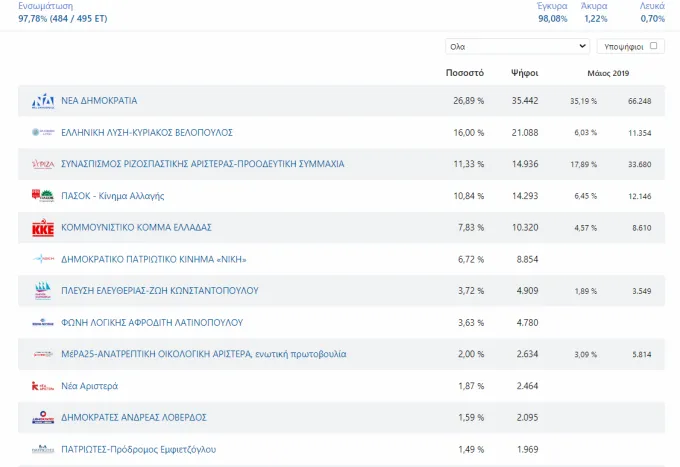Click the Ψήφοι column header
This screenshot has height=467, width=680.
[x=525, y=73]
